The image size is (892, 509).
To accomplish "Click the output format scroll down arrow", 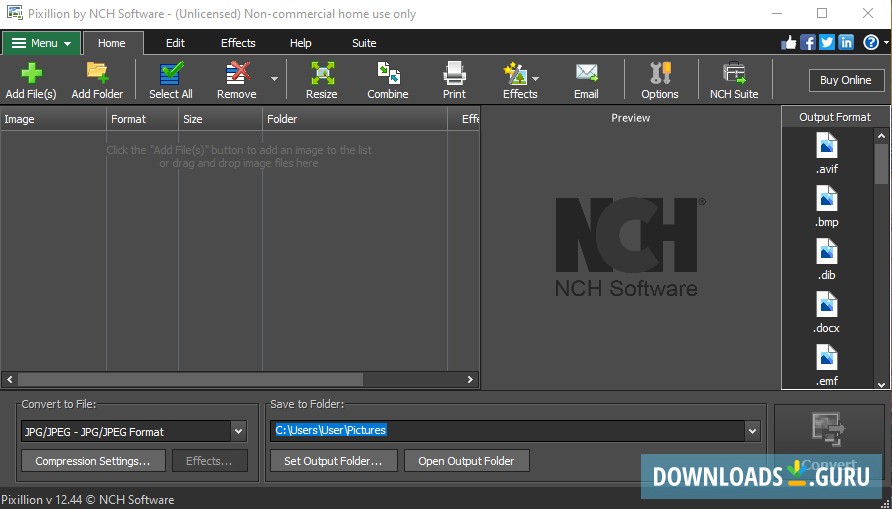I will click(x=881, y=384).
